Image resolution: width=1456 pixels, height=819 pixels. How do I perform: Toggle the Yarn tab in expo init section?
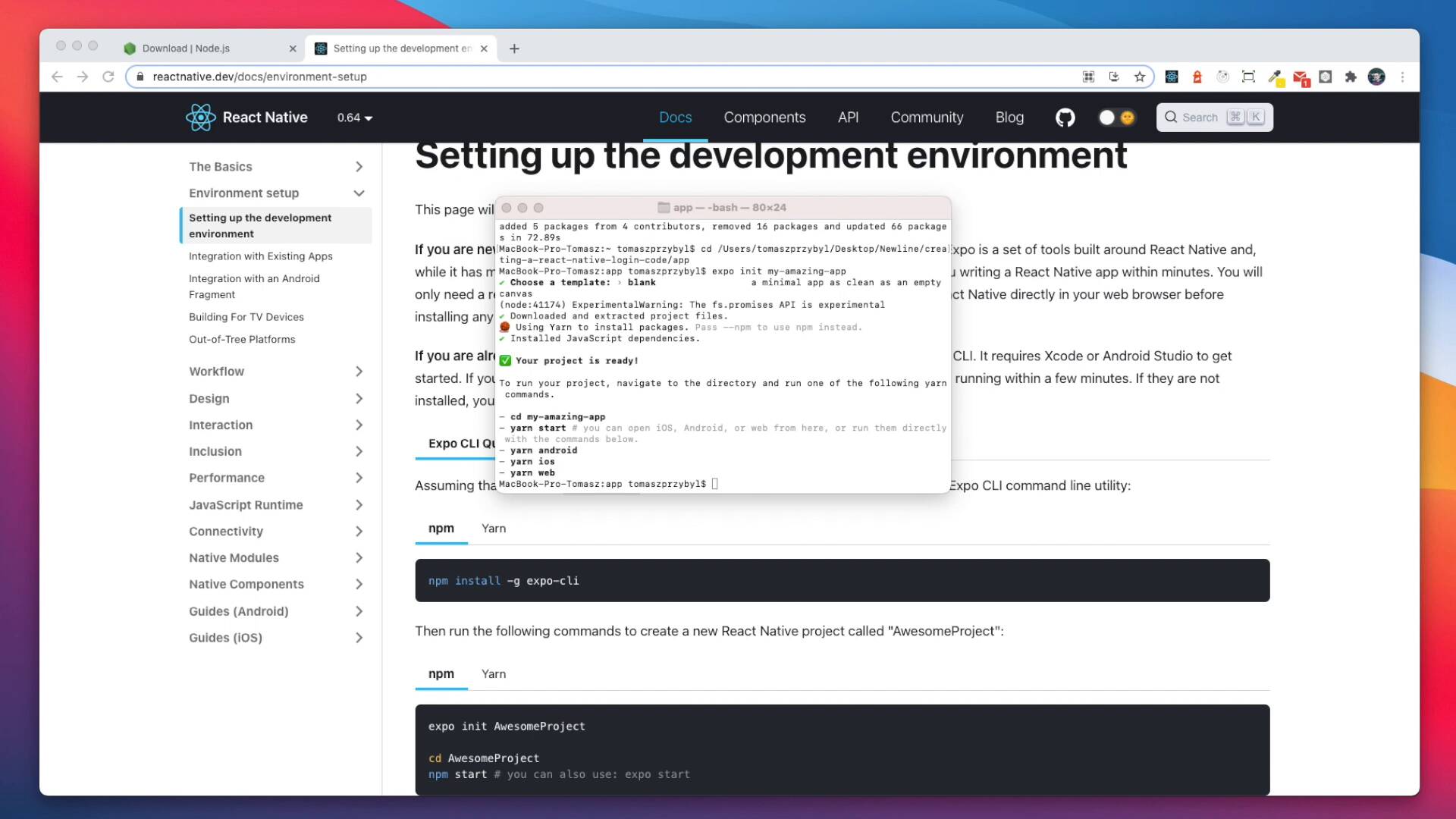coord(493,673)
